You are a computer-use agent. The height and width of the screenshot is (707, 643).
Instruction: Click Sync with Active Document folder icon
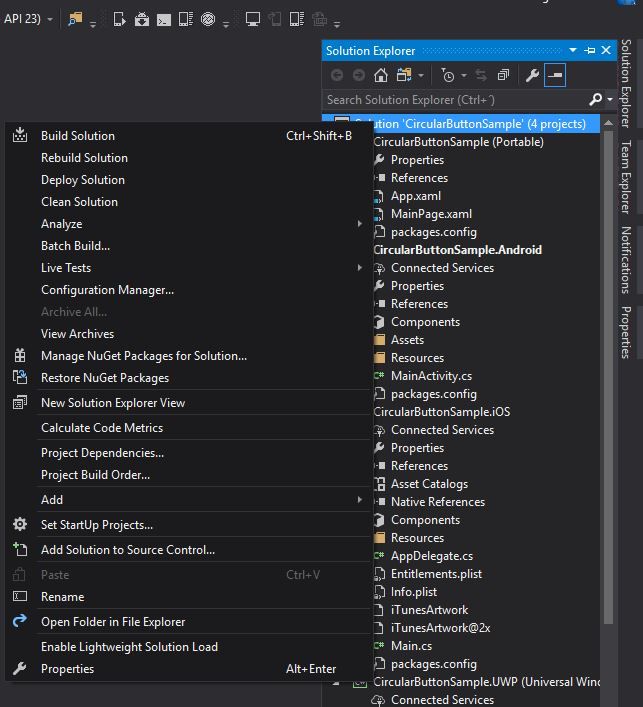pyautogui.click(x=404, y=75)
